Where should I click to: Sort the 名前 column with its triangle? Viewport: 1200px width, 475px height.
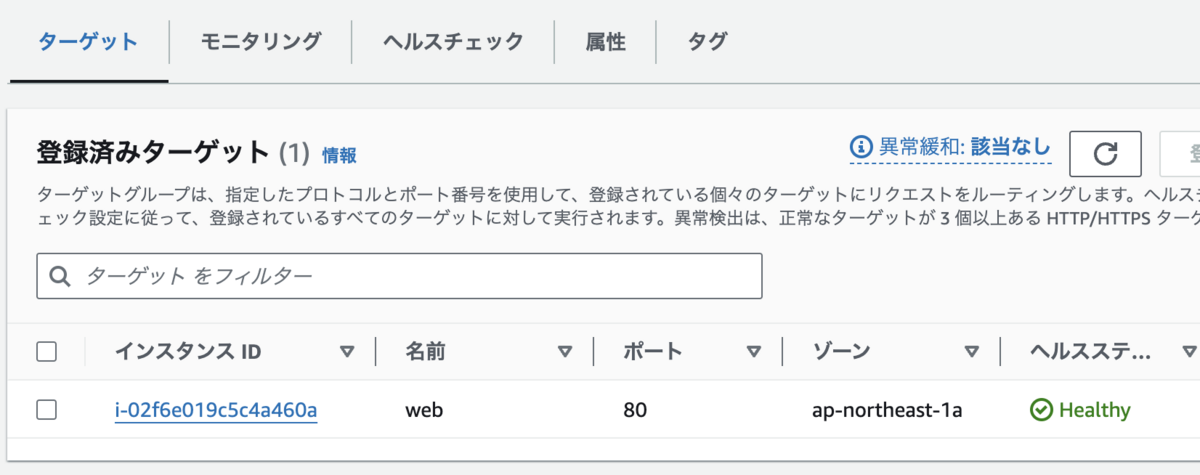[x=565, y=351]
